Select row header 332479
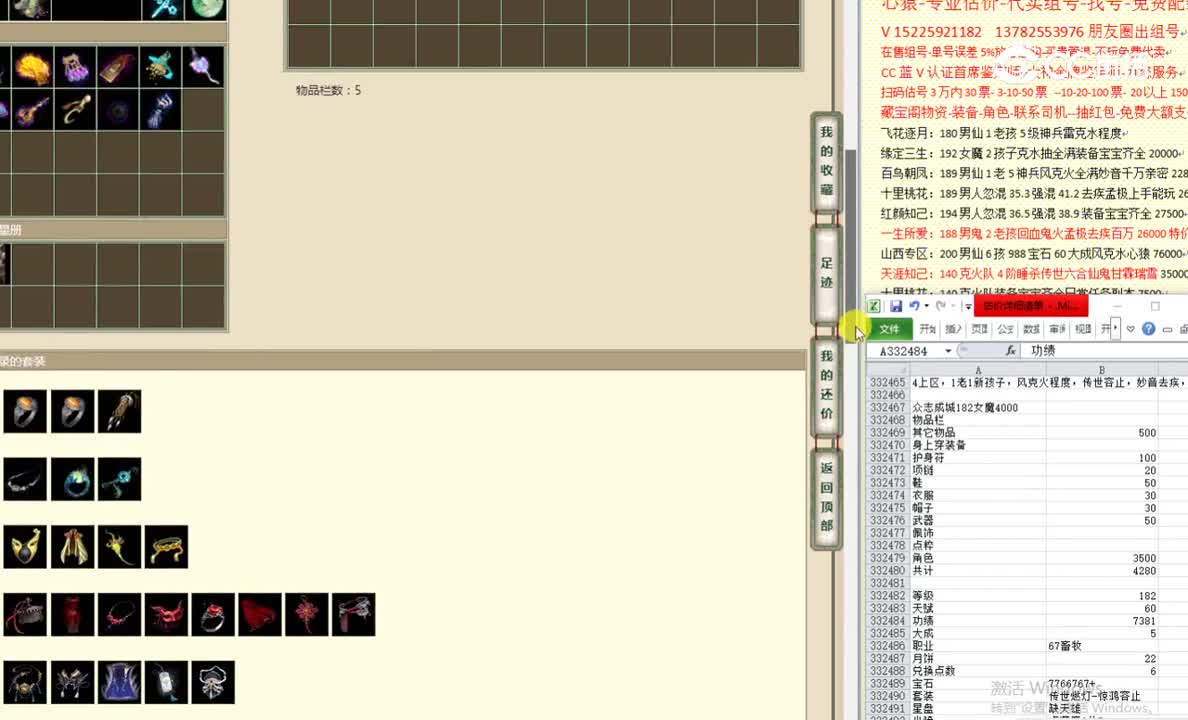 coord(887,558)
